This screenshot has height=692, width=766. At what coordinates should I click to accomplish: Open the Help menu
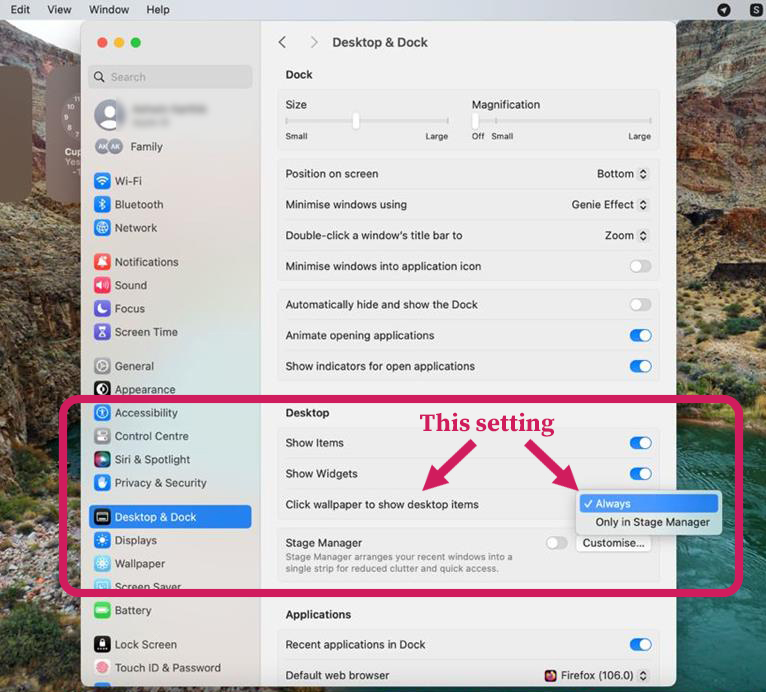coord(158,9)
